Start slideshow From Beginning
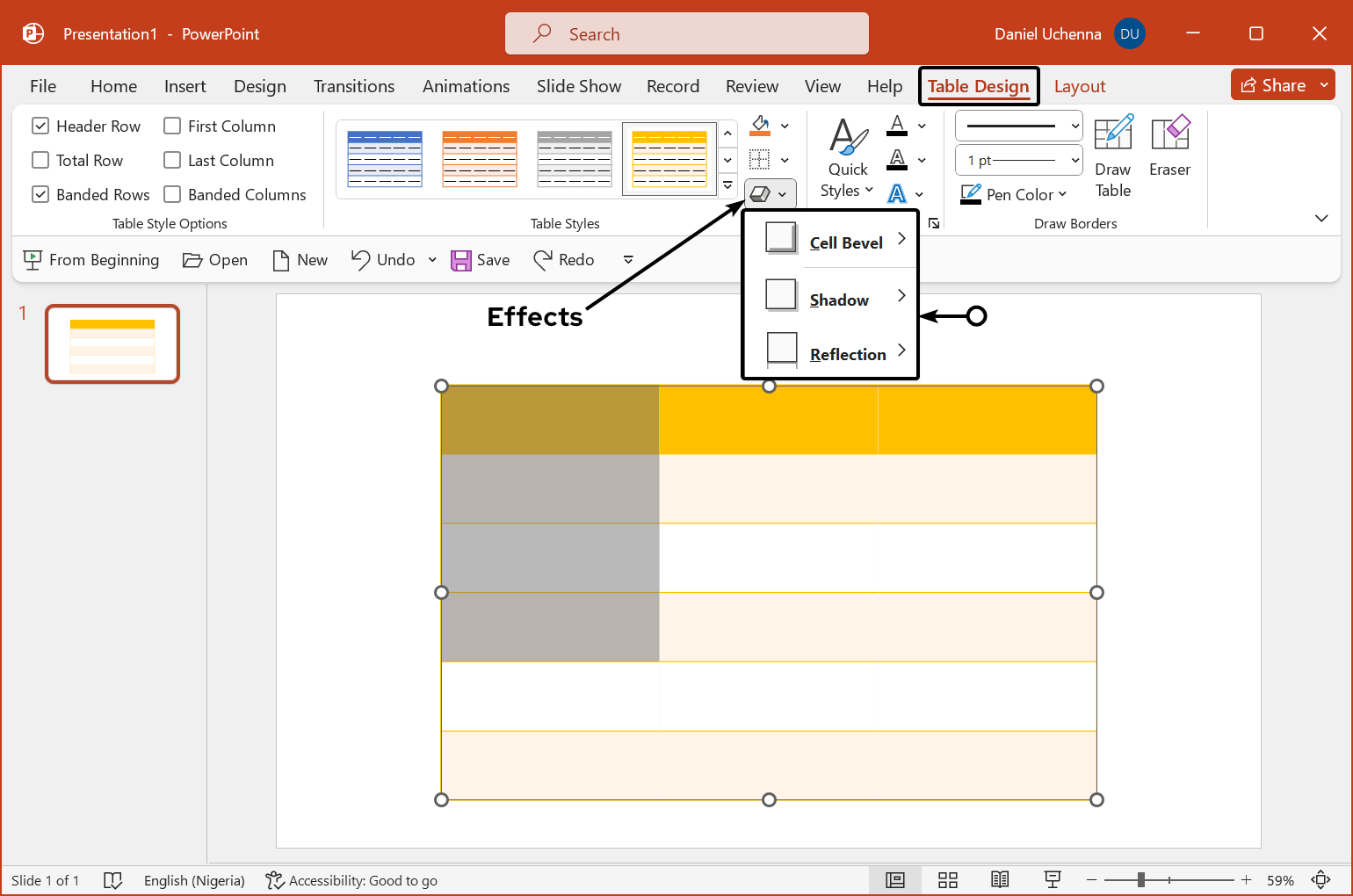1353x896 pixels. (x=91, y=260)
